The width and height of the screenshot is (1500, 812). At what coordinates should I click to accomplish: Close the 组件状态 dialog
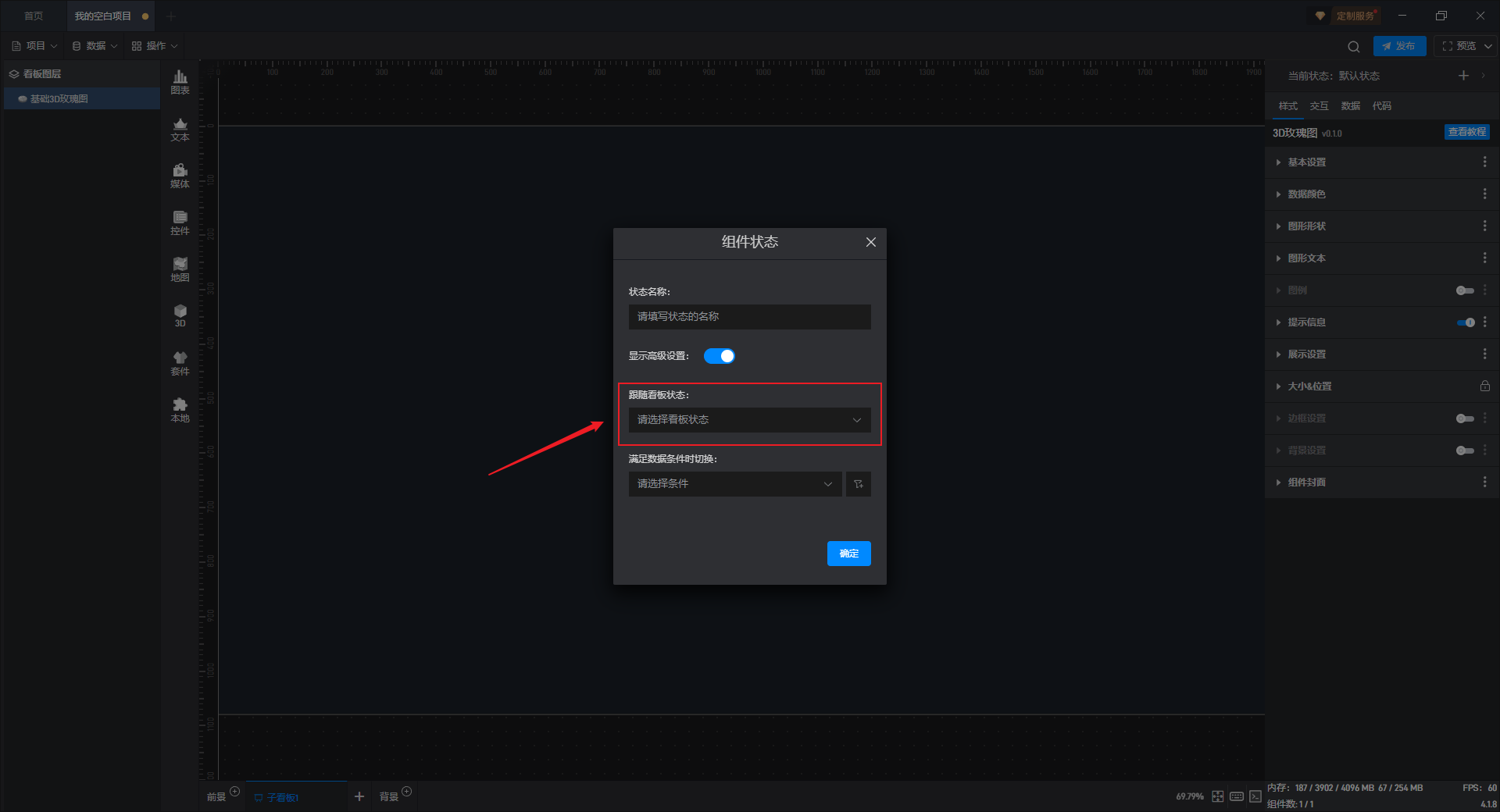pyautogui.click(x=871, y=242)
